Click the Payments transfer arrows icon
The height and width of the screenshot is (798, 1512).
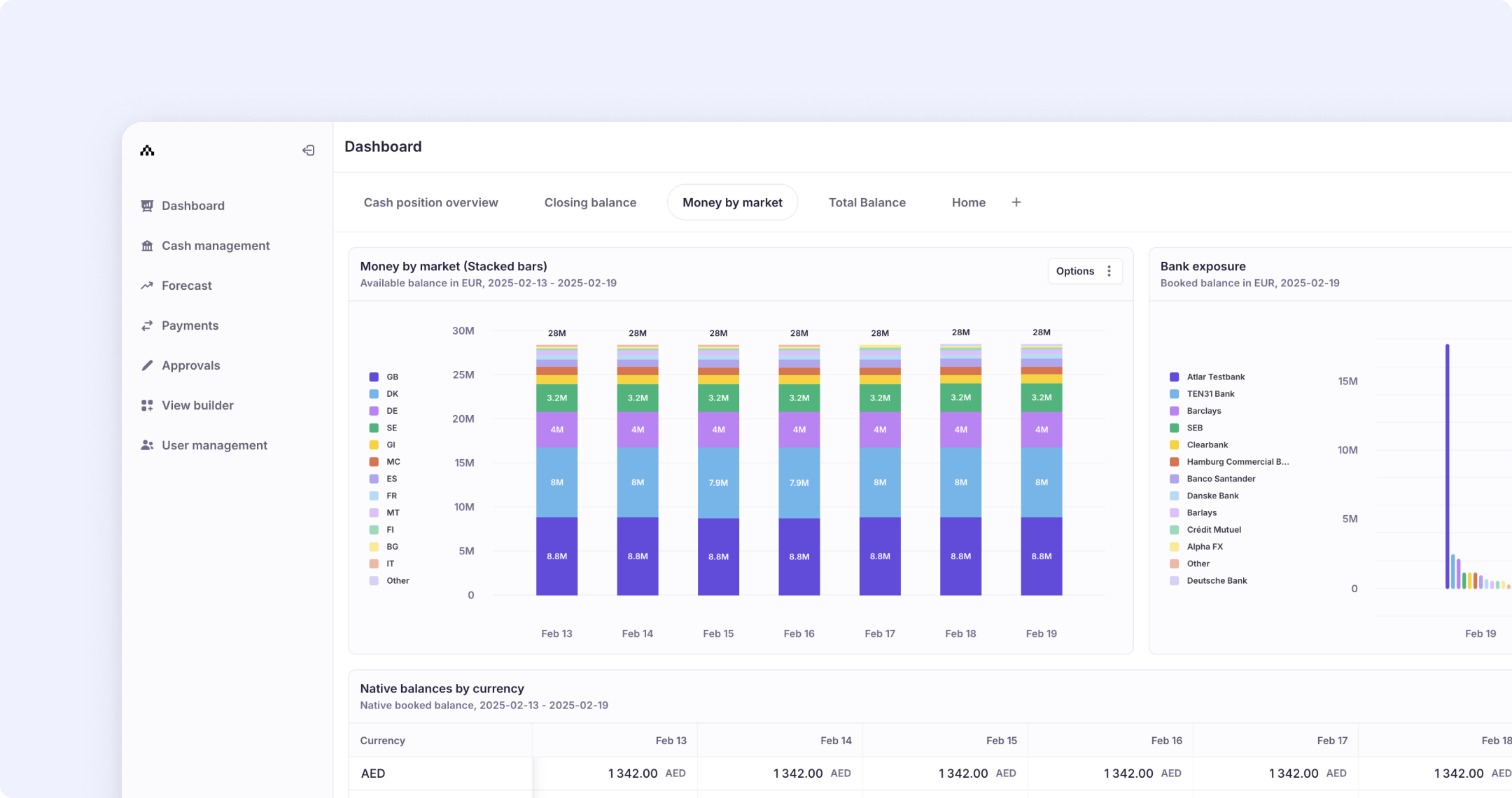(x=147, y=325)
